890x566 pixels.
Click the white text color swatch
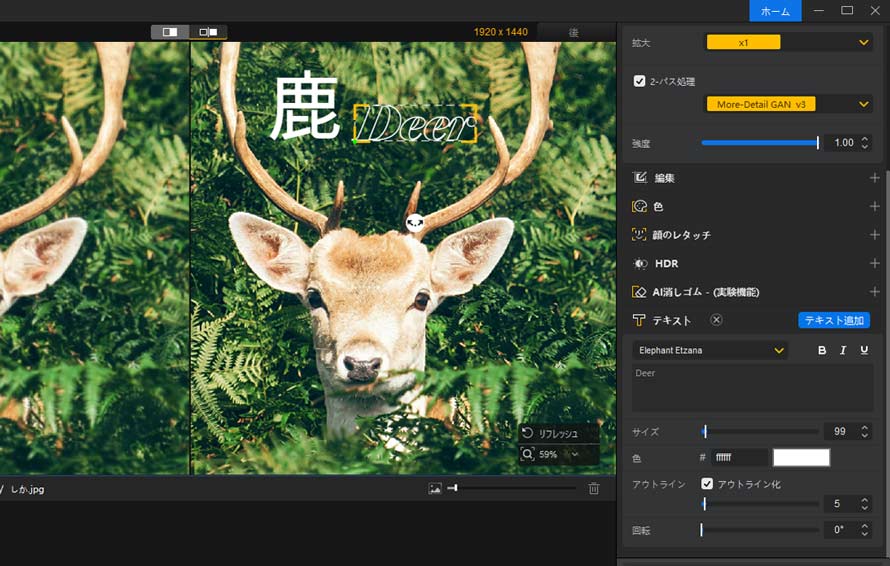coord(801,458)
